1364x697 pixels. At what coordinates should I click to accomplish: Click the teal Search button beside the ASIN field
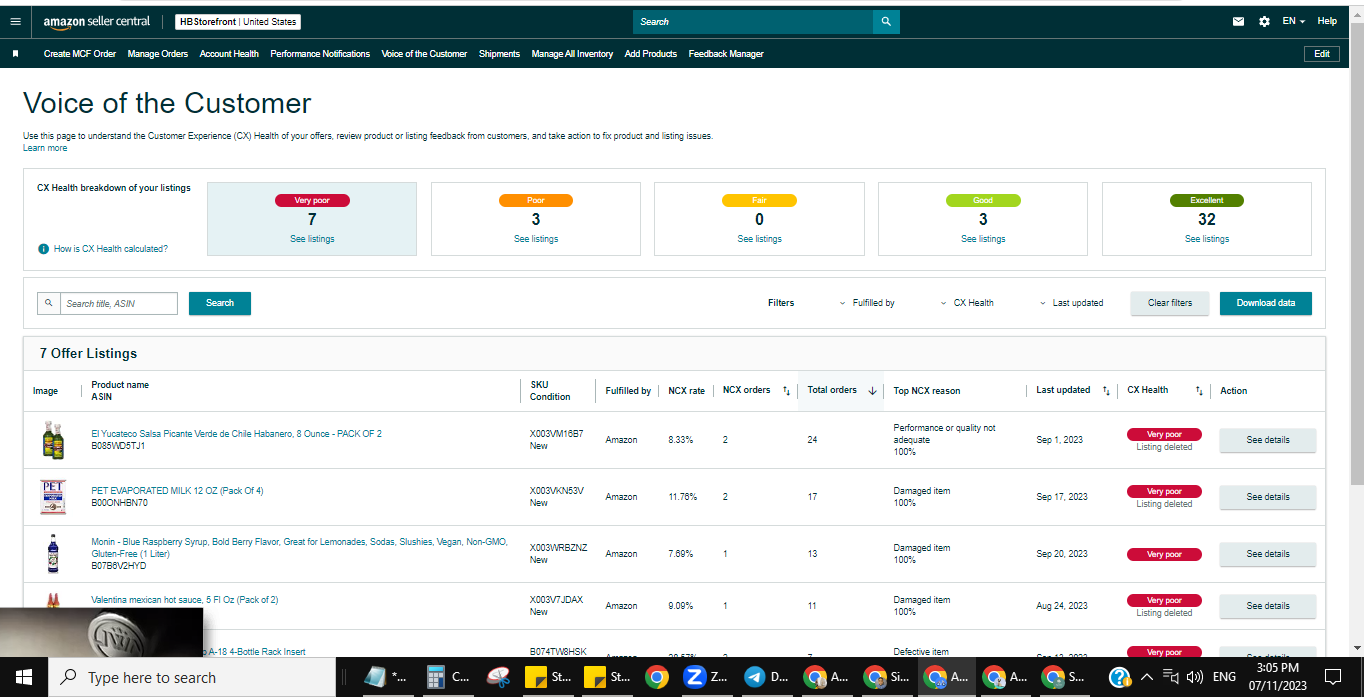tap(220, 303)
